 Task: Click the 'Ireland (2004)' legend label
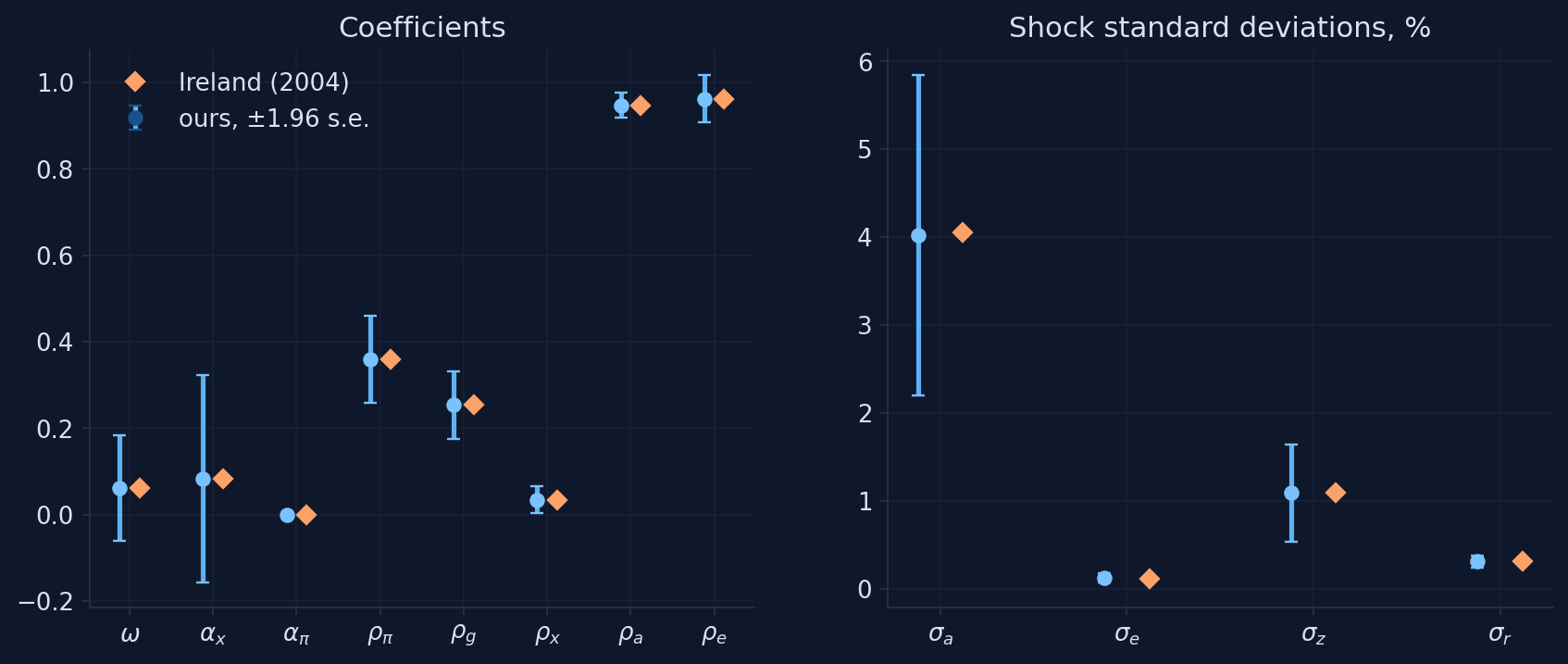pyautogui.click(x=264, y=82)
